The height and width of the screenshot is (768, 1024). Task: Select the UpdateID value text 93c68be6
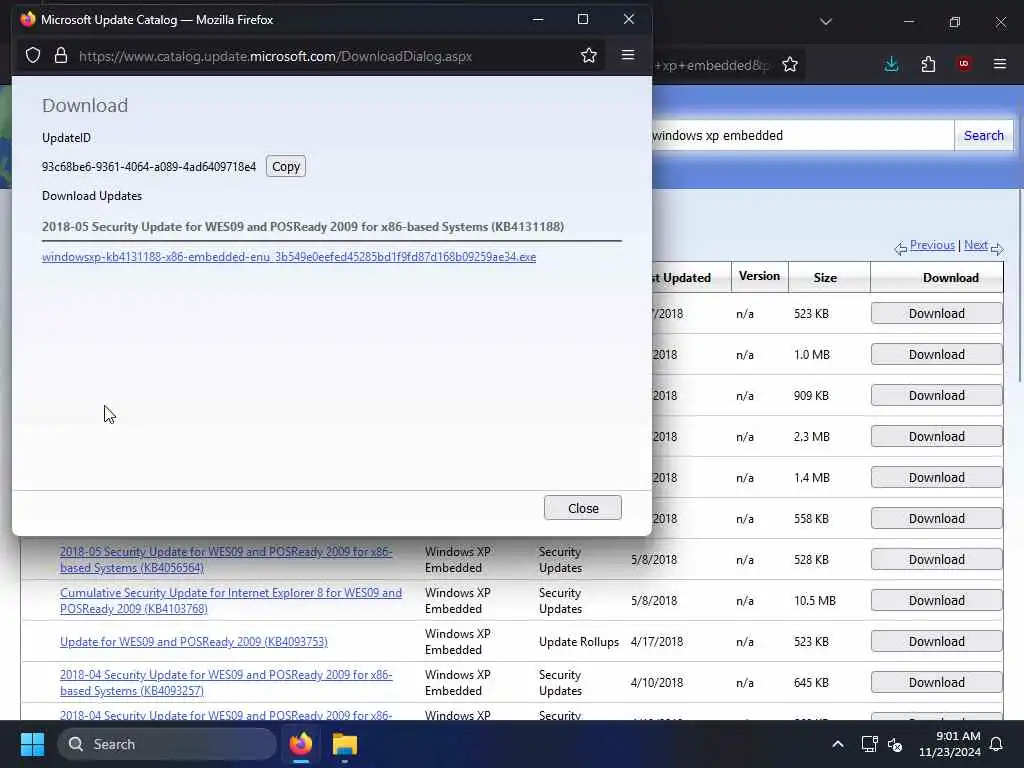tap(149, 167)
